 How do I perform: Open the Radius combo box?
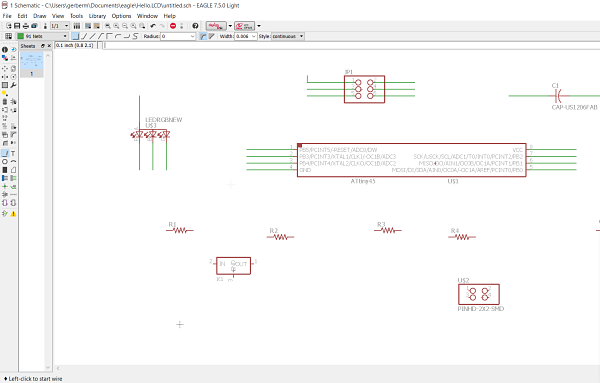[178, 36]
